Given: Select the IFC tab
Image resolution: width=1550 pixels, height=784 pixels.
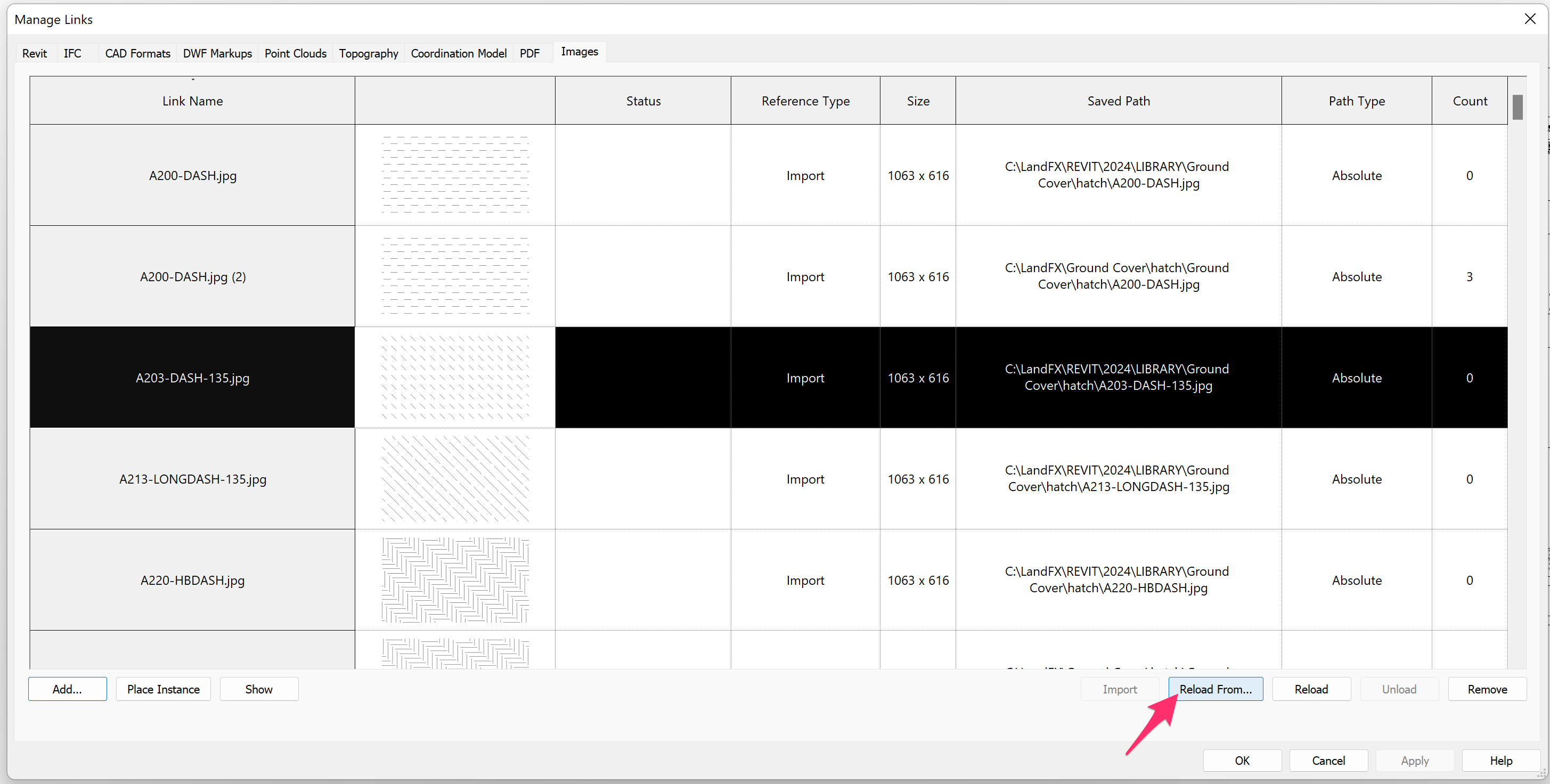Looking at the screenshot, I should coord(71,52).
